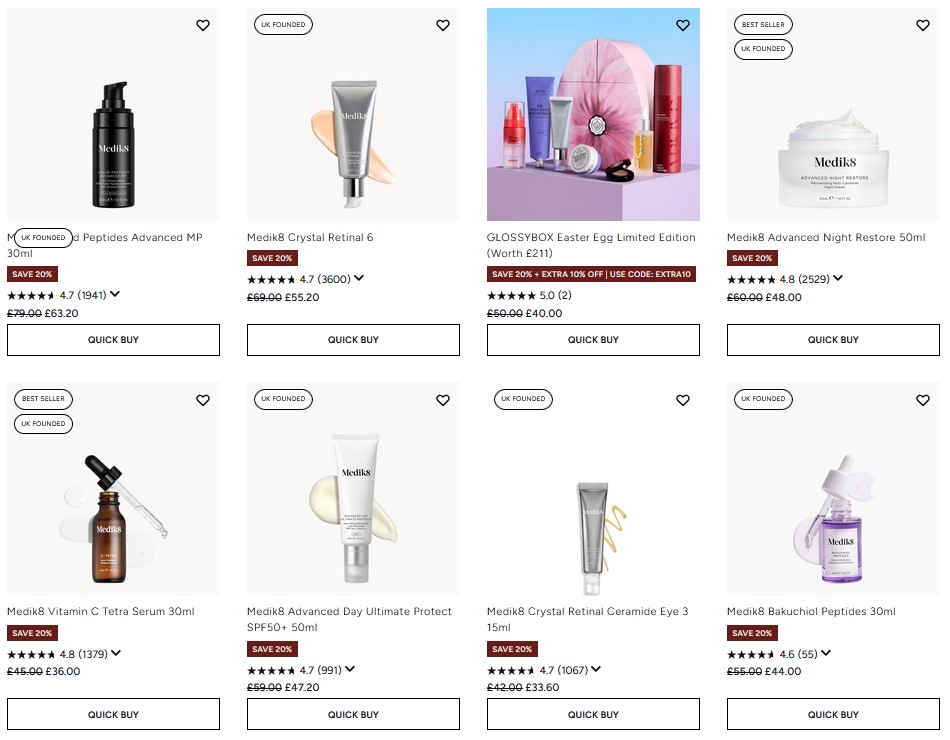Click the SAVE 20% badge on Bakuchiol Peptides

click(x=752, y=633)
